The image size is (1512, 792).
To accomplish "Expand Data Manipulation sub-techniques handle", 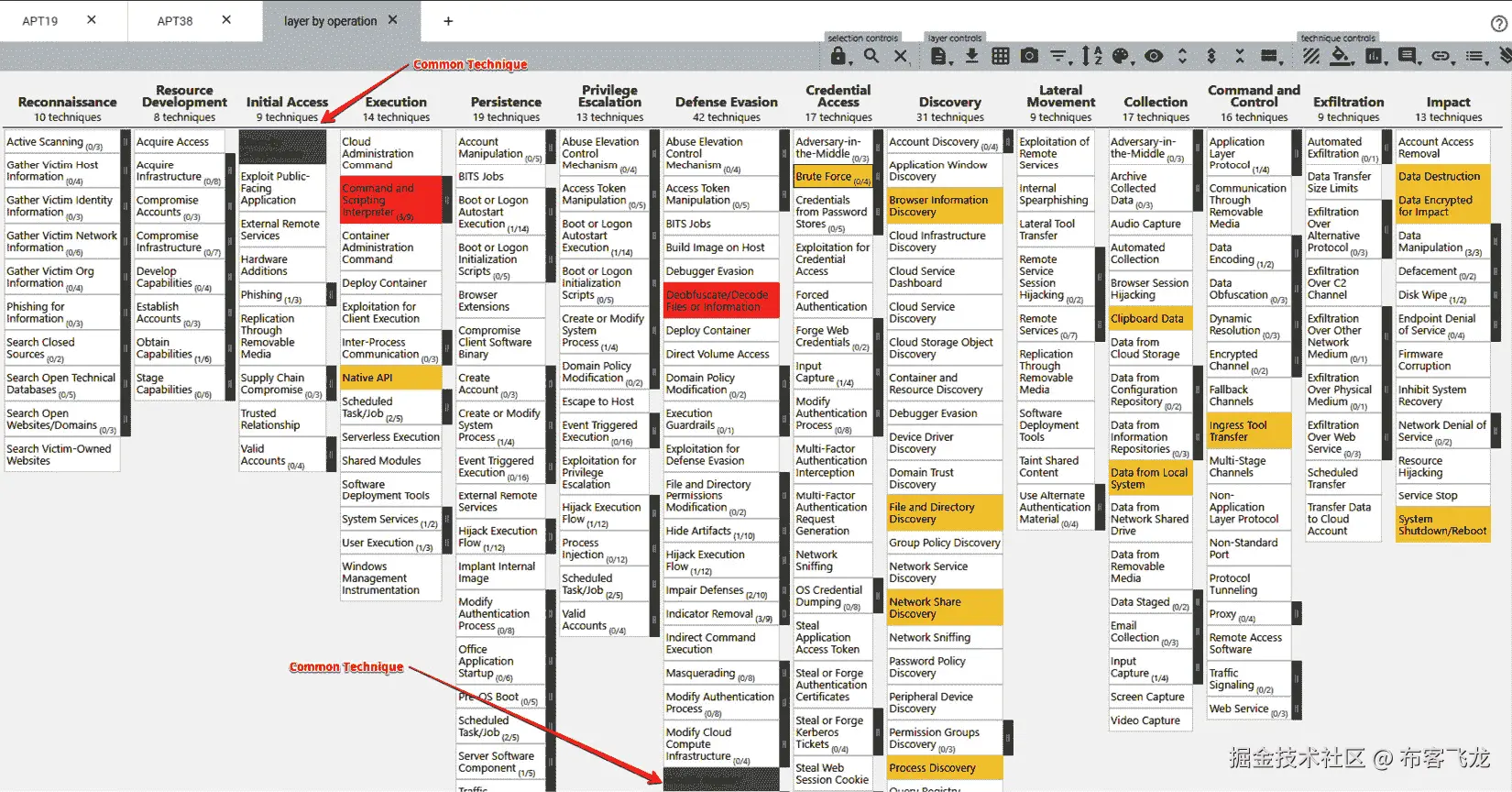I will tap(1496, 242).
